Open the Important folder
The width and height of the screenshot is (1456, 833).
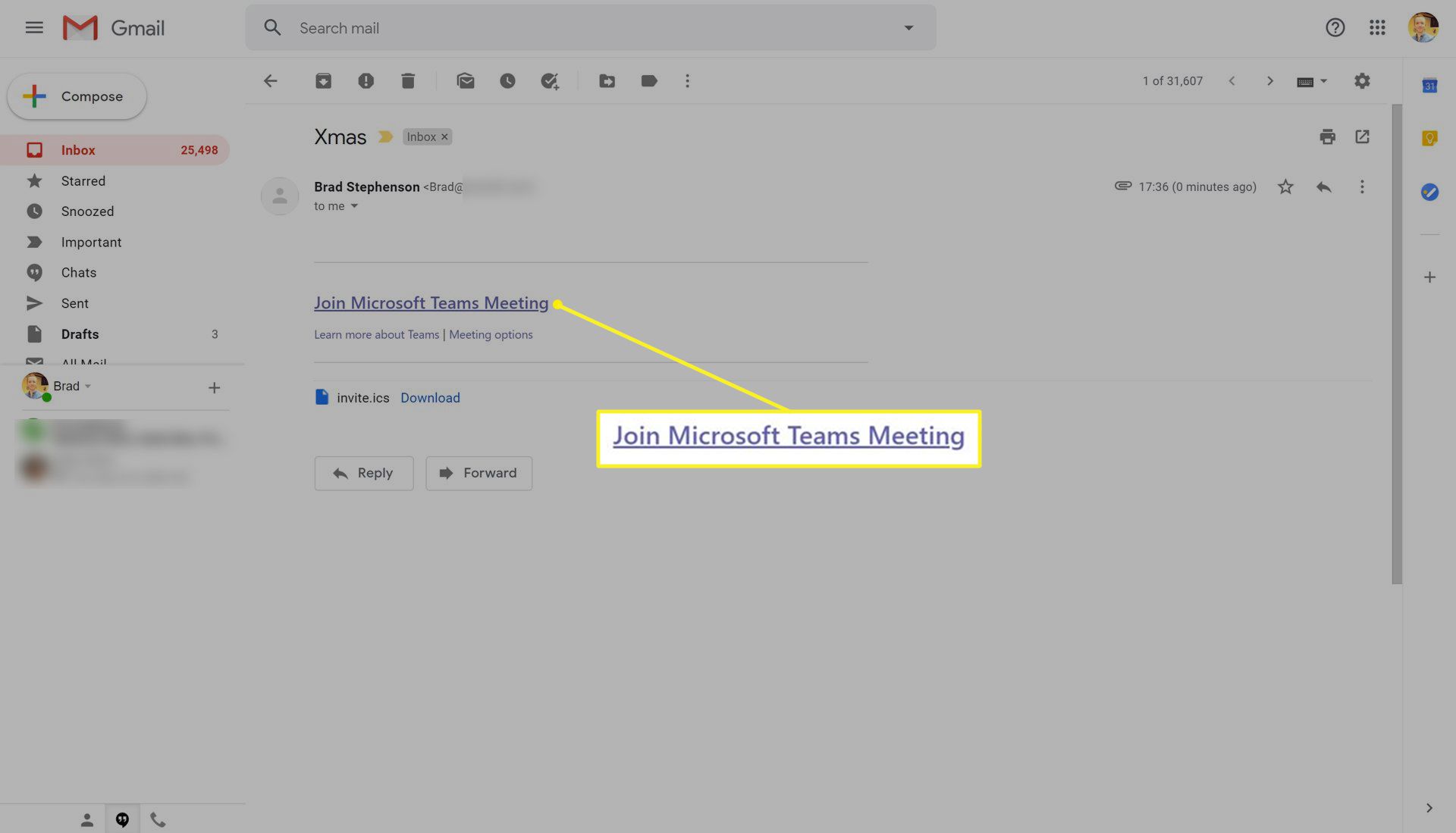coord(115,243)
